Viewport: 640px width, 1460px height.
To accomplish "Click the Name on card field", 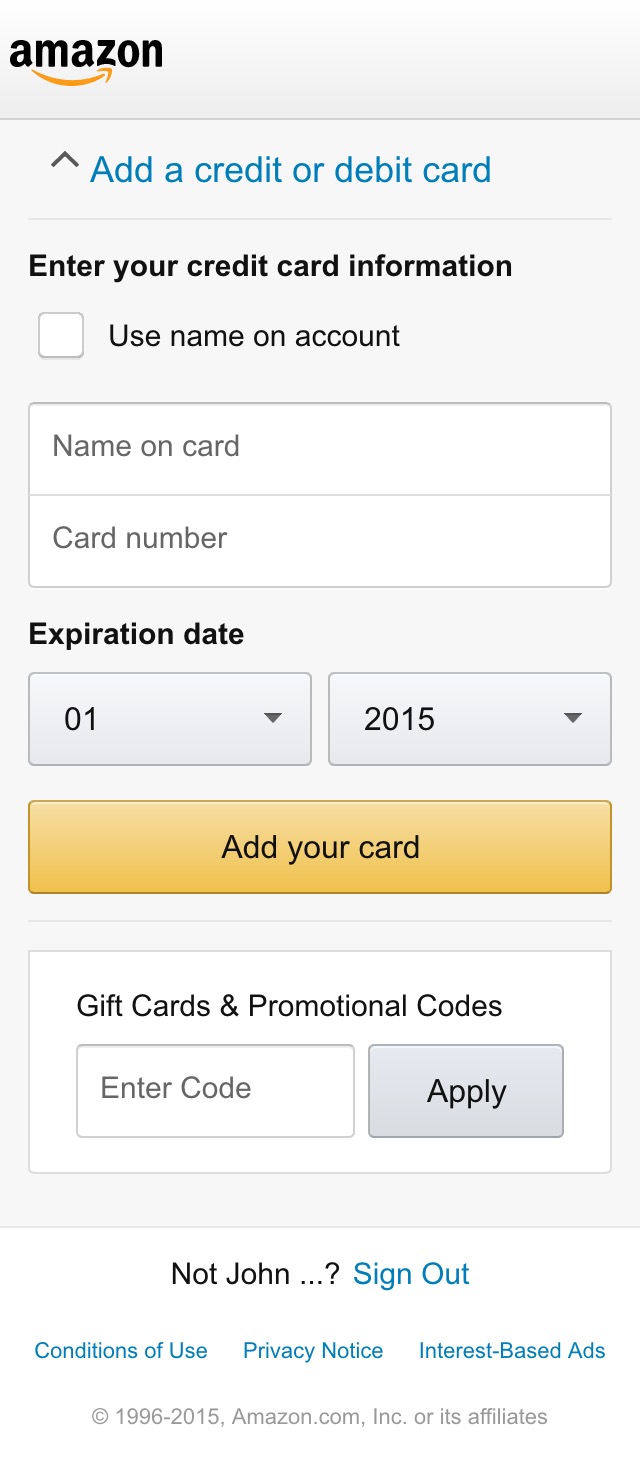I will [x=320, y=447].
